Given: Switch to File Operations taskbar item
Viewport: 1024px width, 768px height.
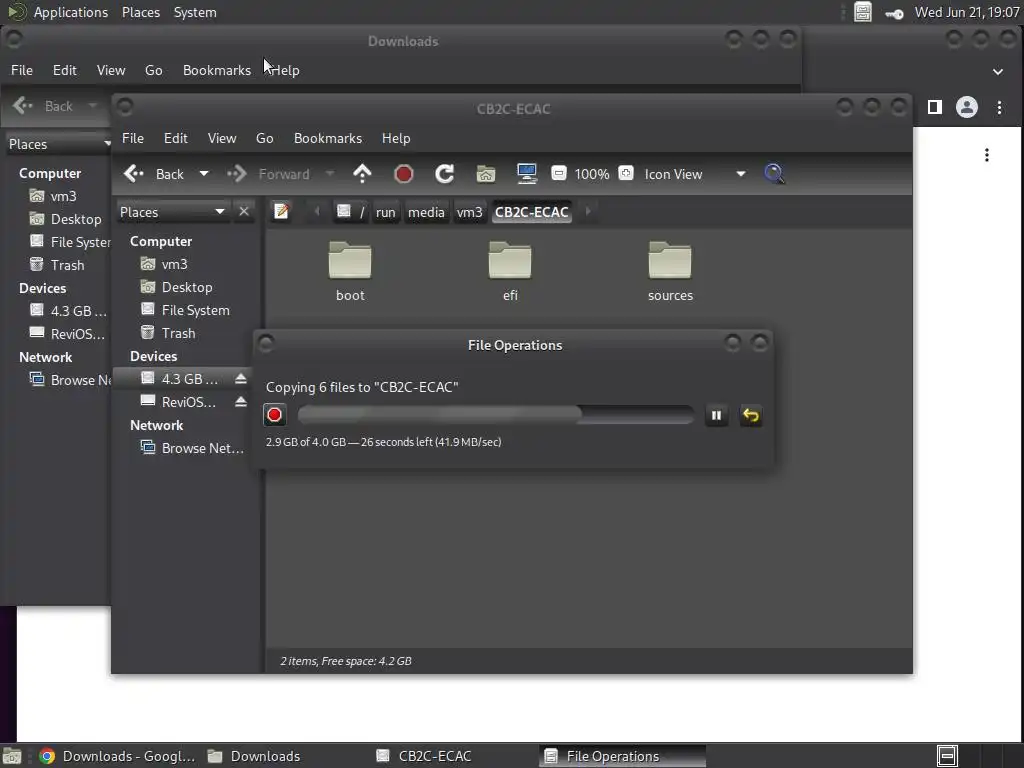Looking at the screenshot, I should tap(622, 756).
